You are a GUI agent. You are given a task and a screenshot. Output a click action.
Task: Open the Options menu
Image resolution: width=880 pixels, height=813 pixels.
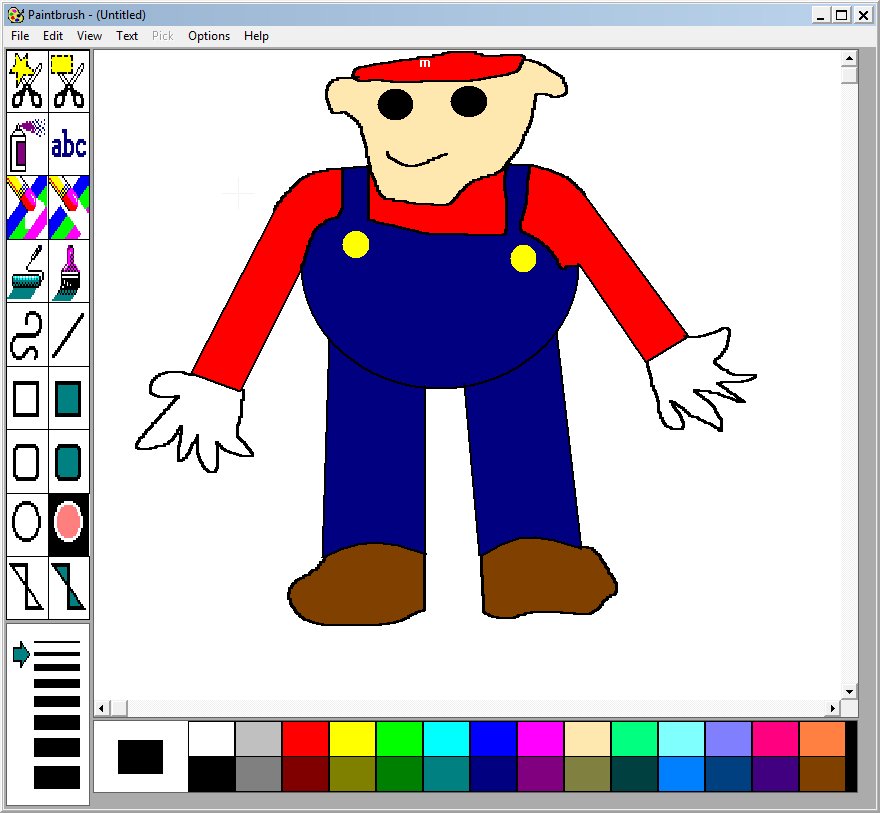(209, 36)
